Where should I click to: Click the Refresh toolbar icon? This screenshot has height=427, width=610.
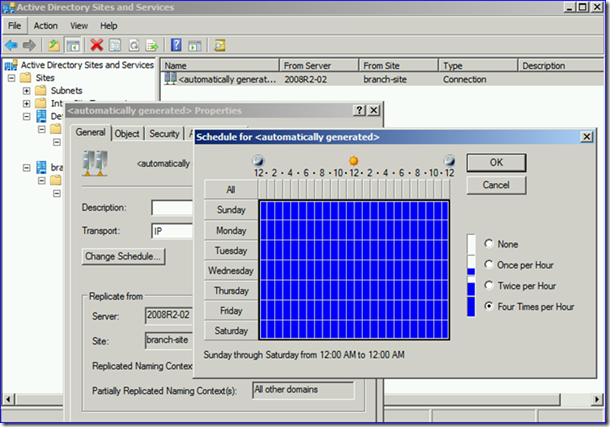(134, 46)
